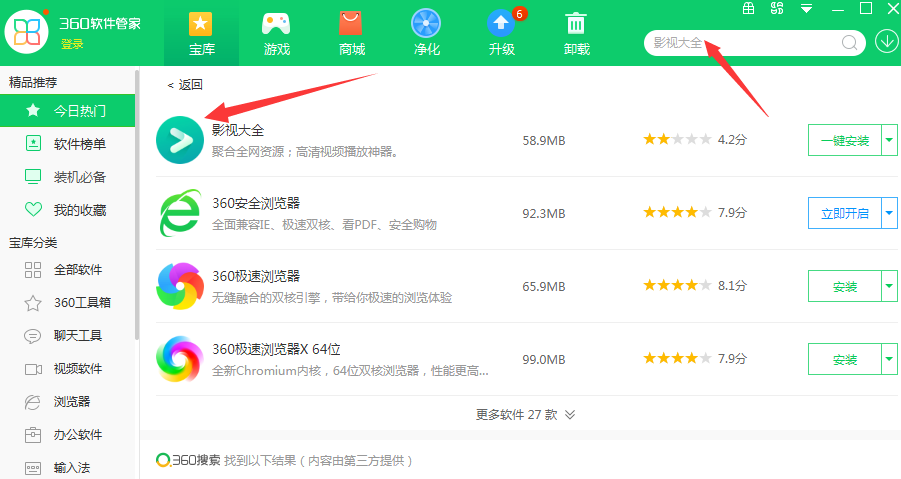
Task: Select 浏览器 category
Action: [x=67, y=401]
